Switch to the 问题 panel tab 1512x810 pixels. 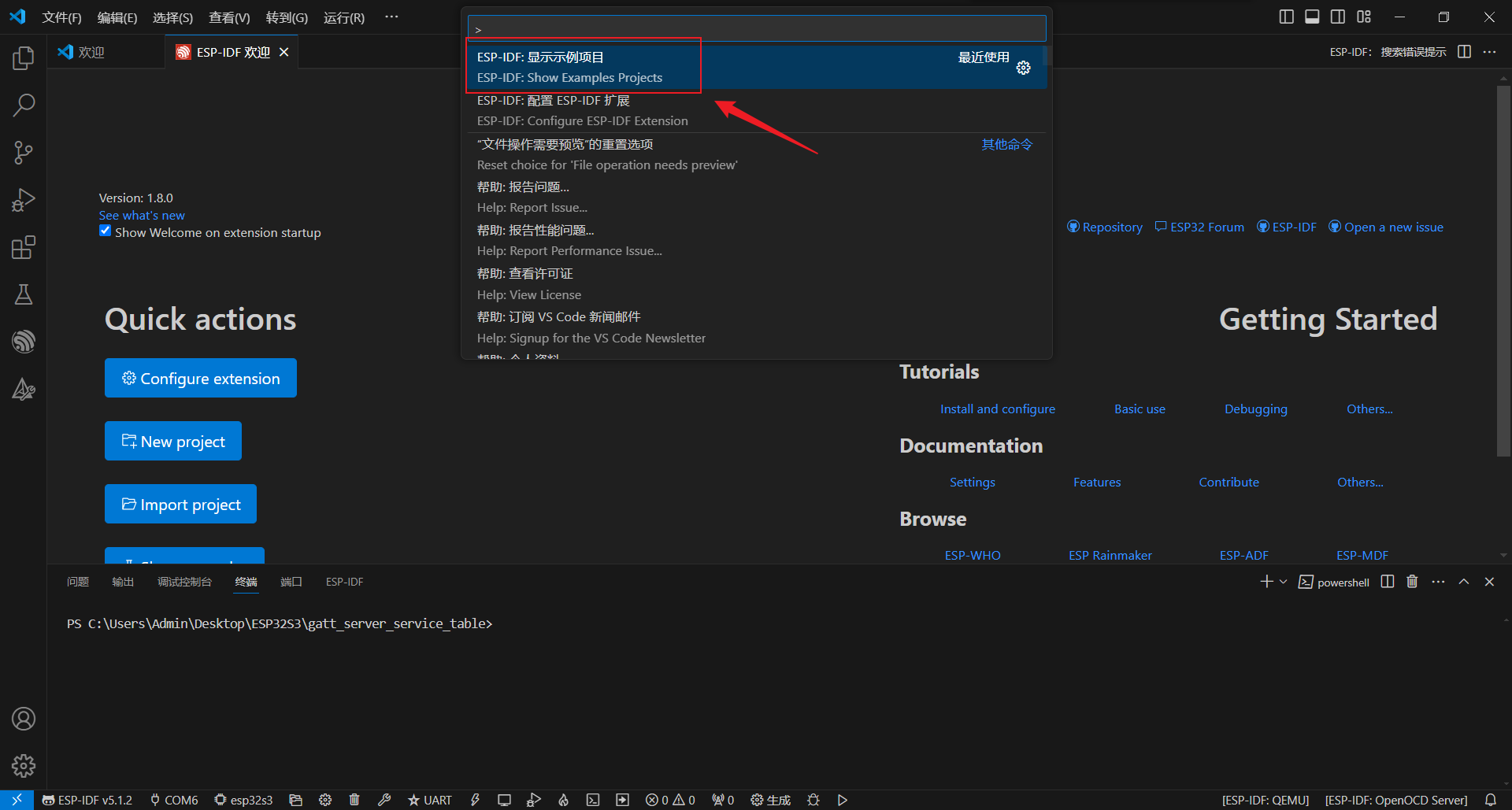point(78,582)
